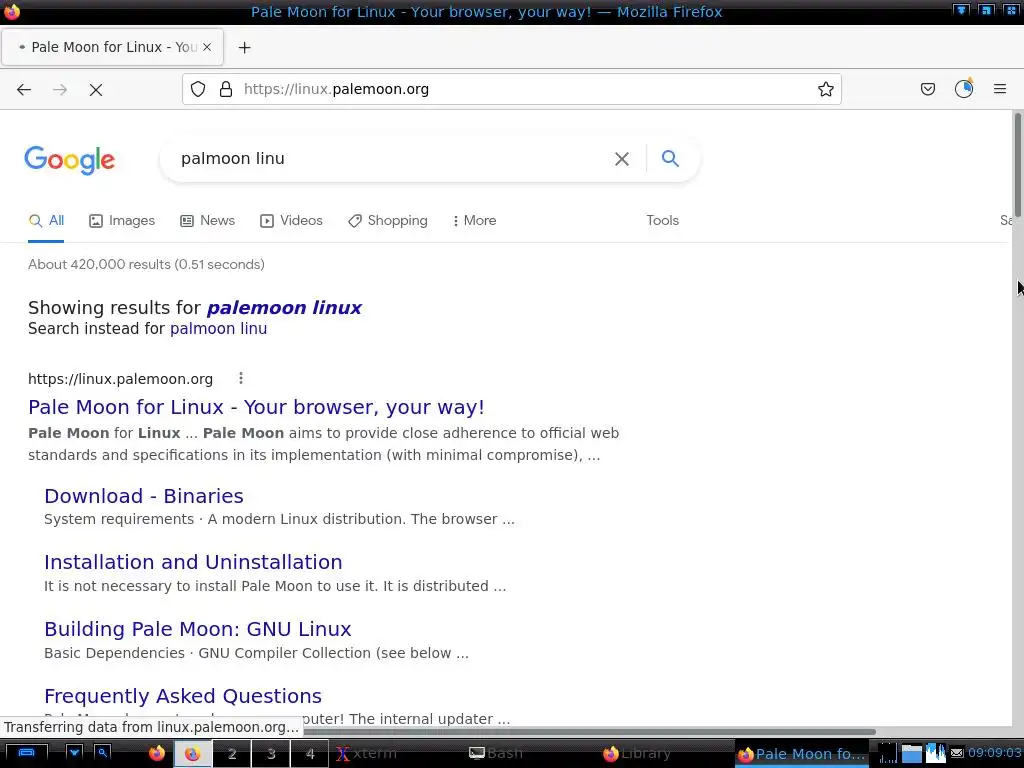Click the system clock showing 09:09:03
The height and width of the screenshot is (768, 1024).
point(995,753)
